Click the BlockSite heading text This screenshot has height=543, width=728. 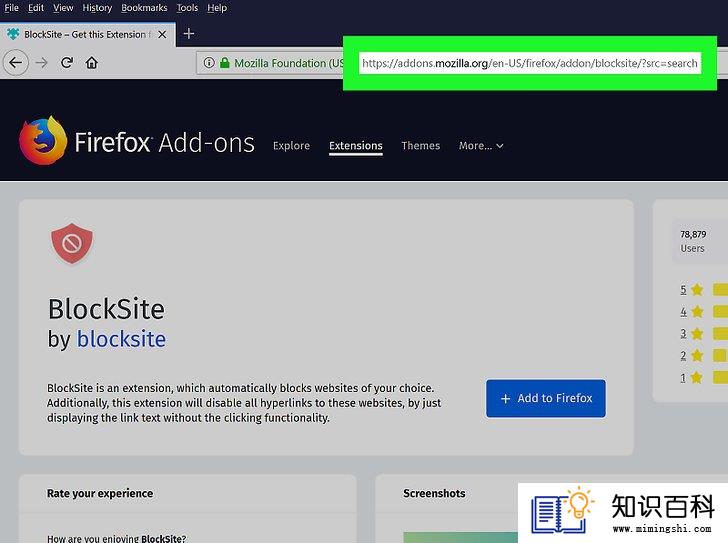pos(106,309)
